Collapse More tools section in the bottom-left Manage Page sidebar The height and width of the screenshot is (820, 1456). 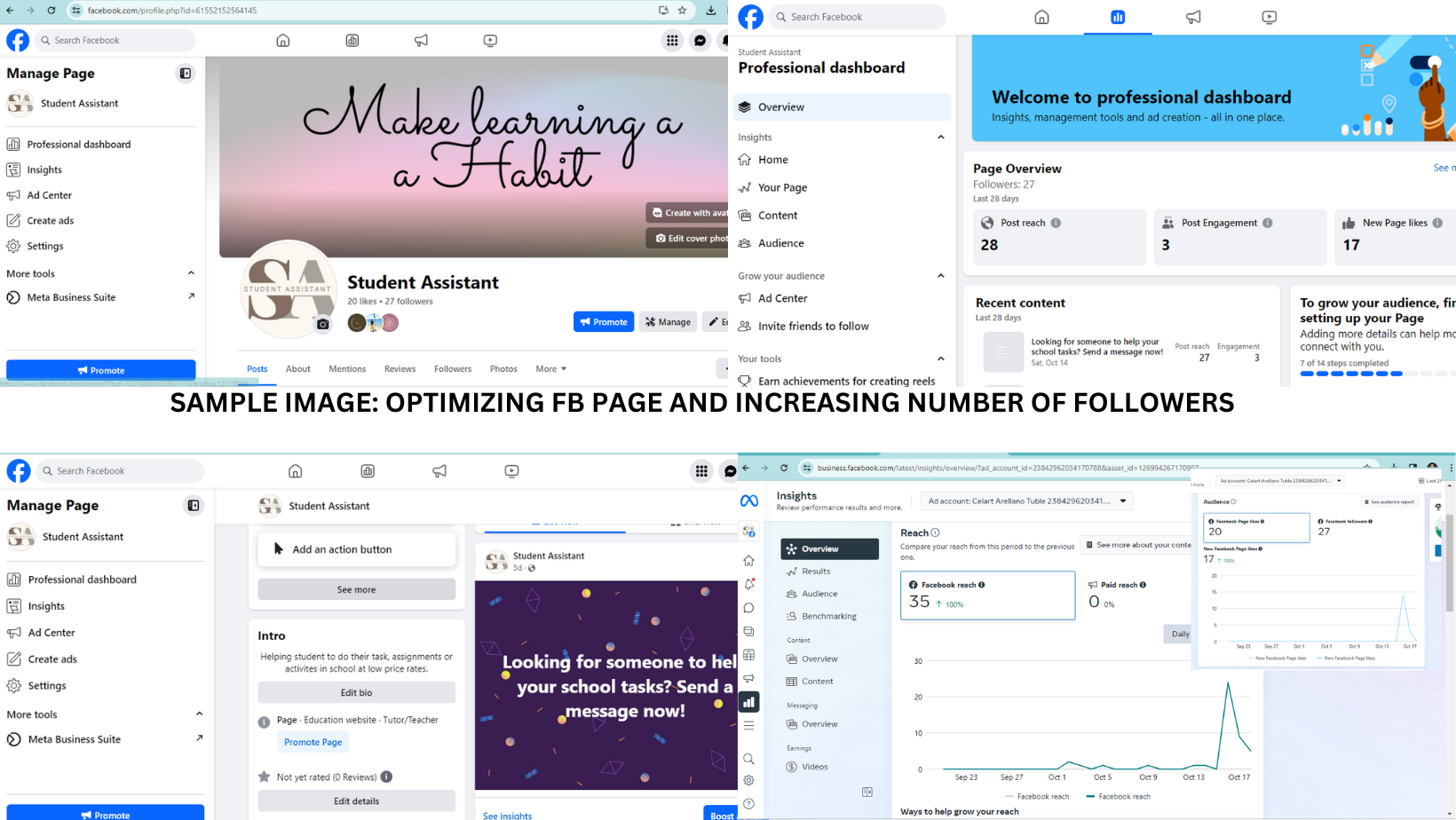click(199, 714)
